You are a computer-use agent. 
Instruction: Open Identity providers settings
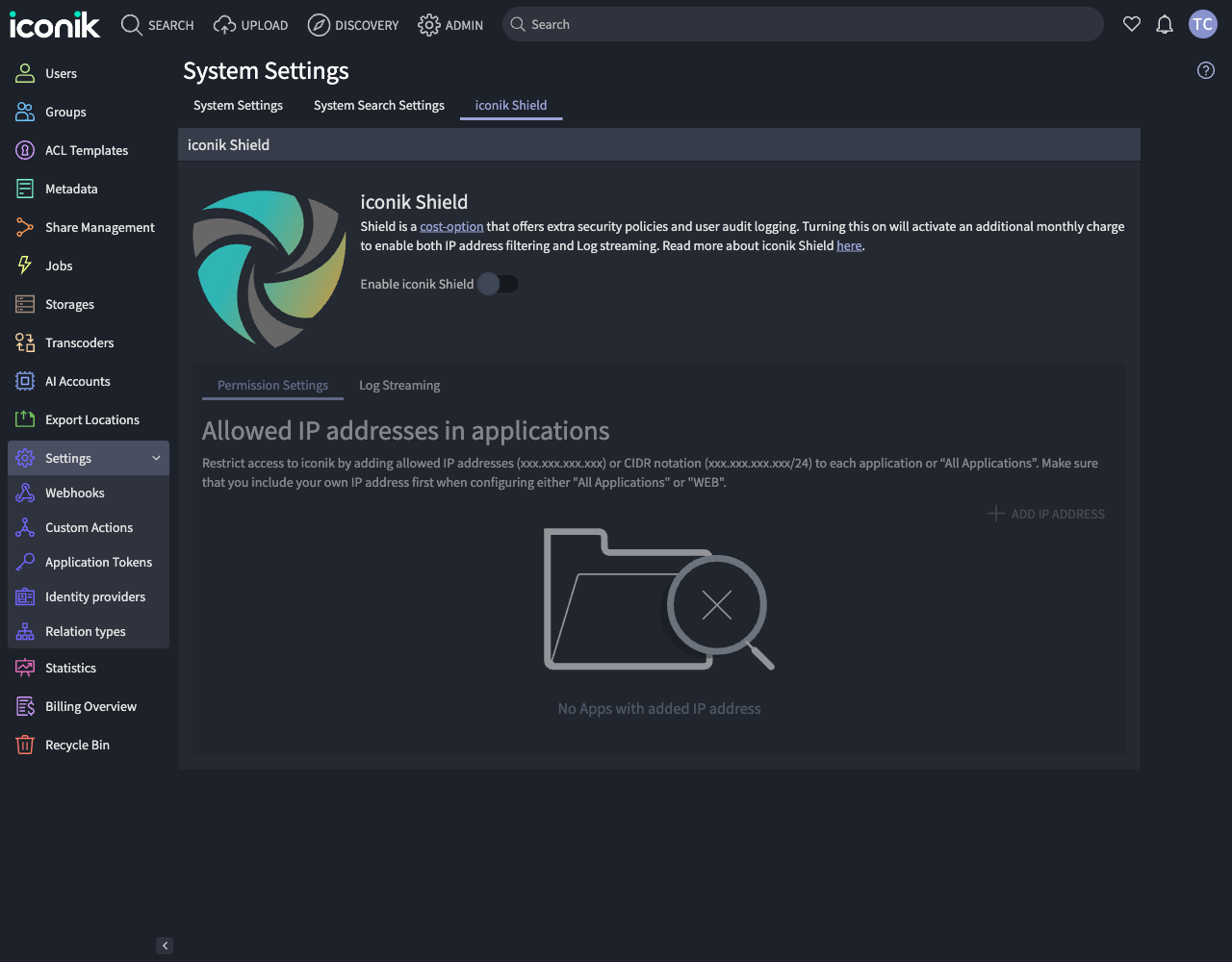tap(95, 596)
